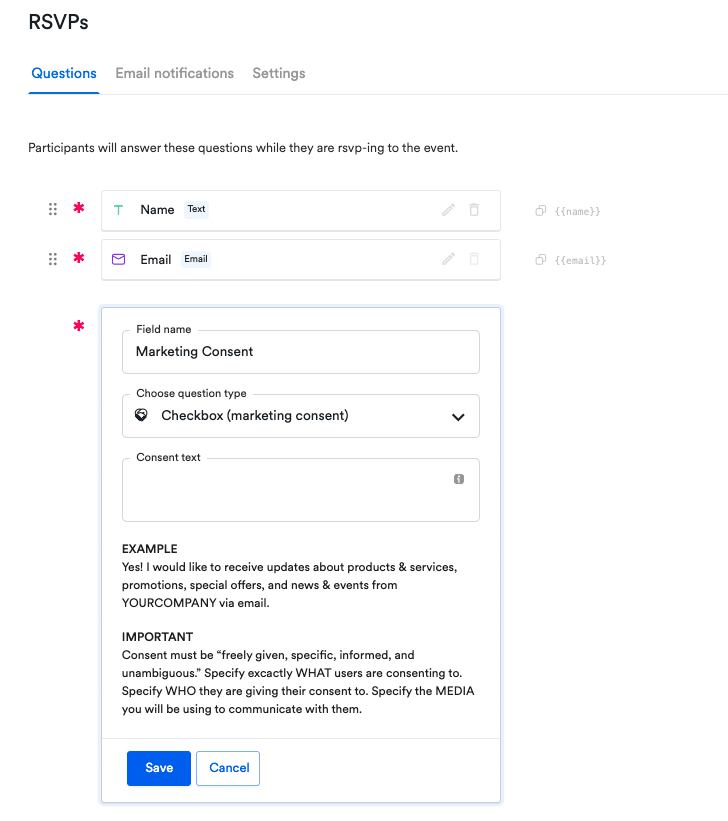Image resolution: width=728 pixels, height=821 pixels.
Task: Click the green text type icon in Name row
Action: click(x=118, y=210)
